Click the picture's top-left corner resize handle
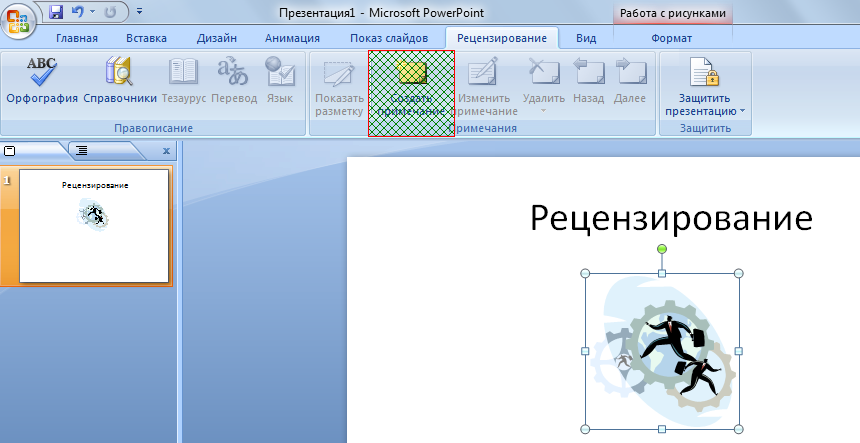The height and width of the screenshot is (443, 860). [585, 273]
